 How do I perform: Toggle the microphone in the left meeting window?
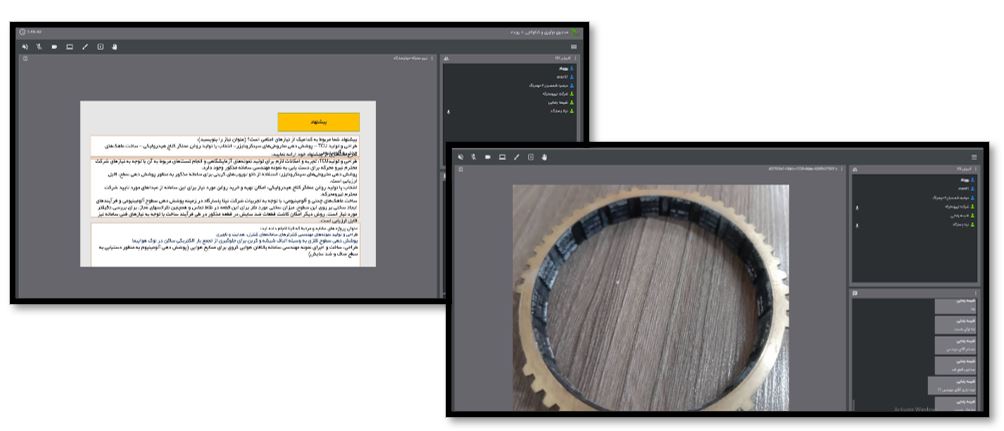point(39,47)
